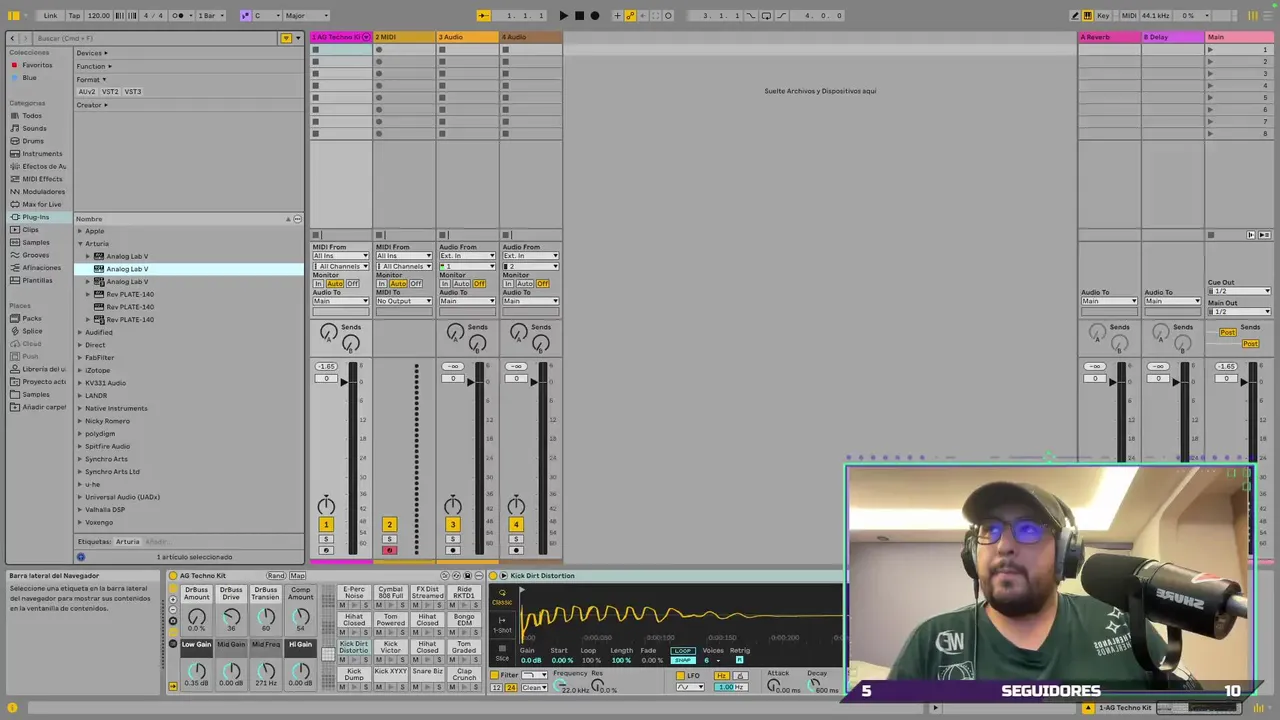Image resolution: width=1280 pixels, height=720 pixels.
Task: Select the AUv2 format tag
Action: pyautogui.click(x=87, y=91)
